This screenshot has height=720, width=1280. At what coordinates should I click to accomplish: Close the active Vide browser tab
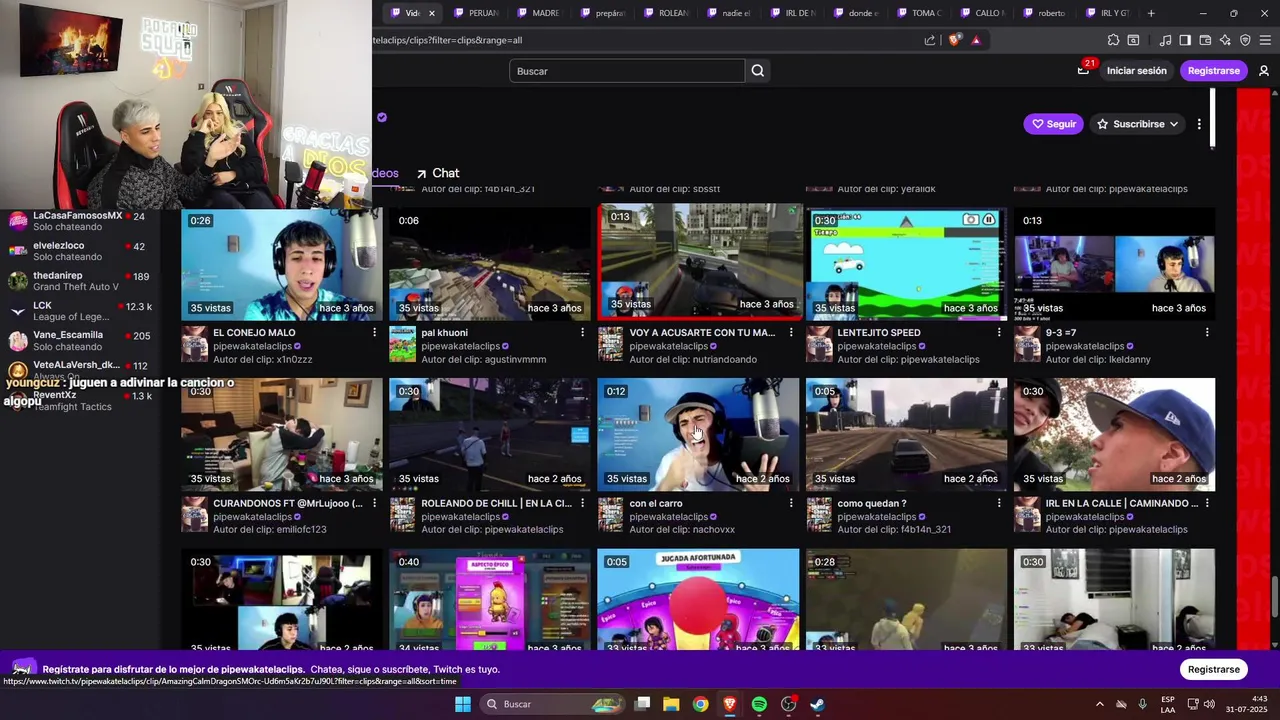(432, 13)
